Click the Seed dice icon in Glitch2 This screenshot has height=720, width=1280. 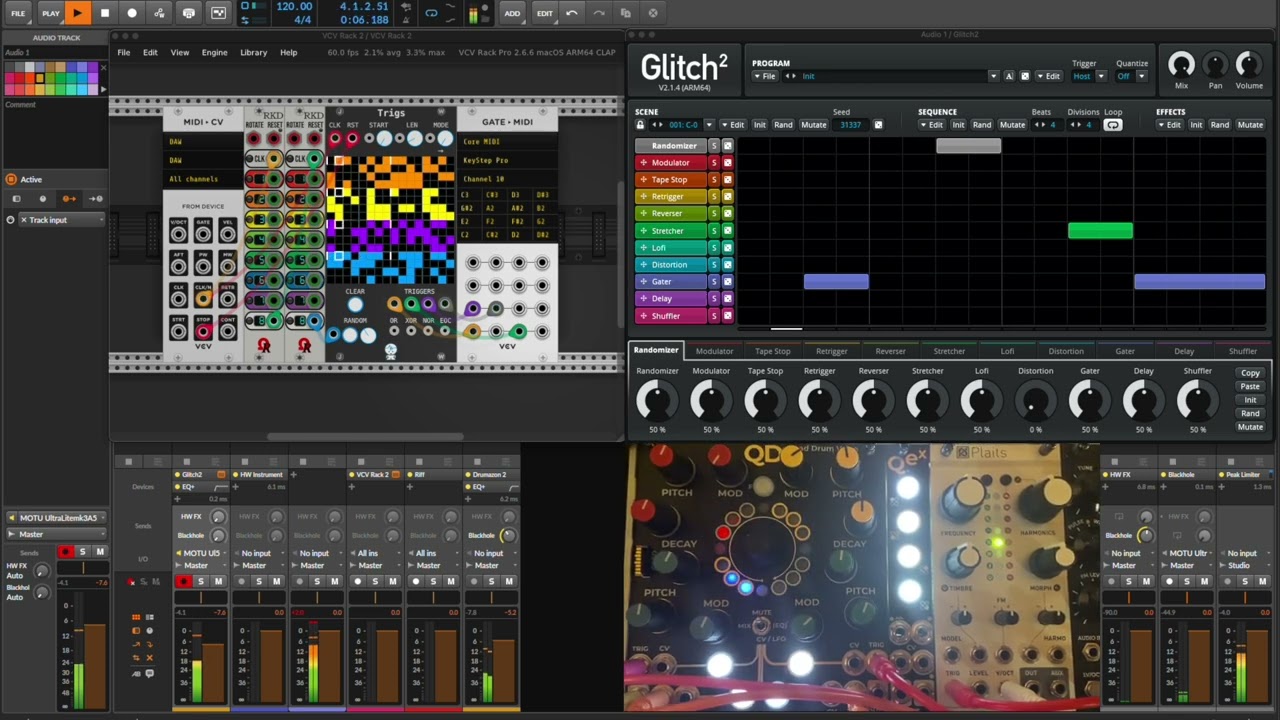pyautogui.click(x=878, y=125)
